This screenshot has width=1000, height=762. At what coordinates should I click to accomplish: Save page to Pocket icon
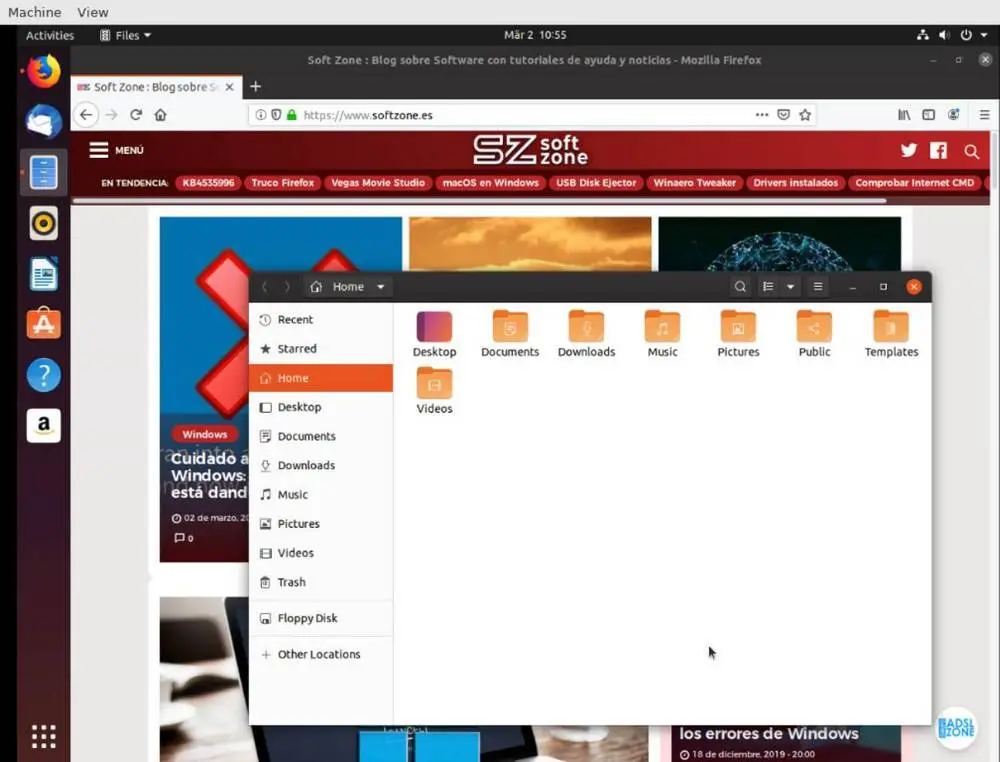(784, 115)
